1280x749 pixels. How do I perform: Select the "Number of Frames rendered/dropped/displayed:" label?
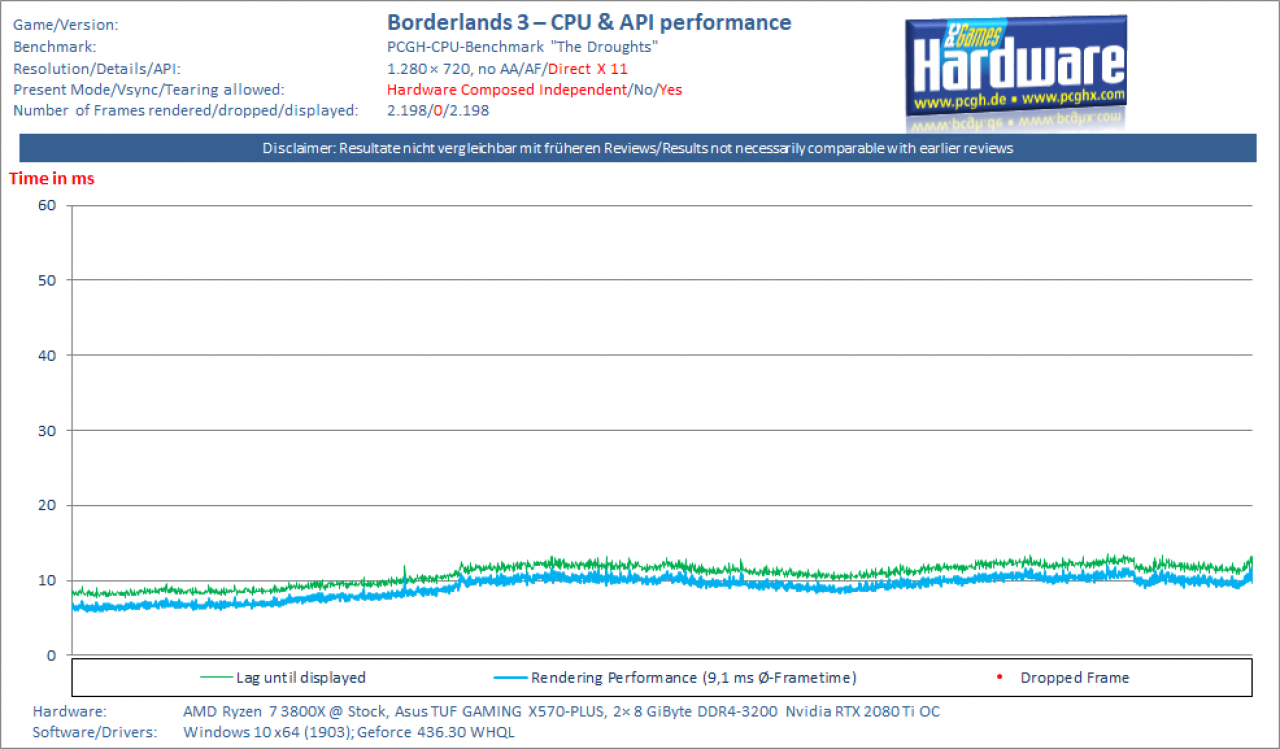[185, 110]
